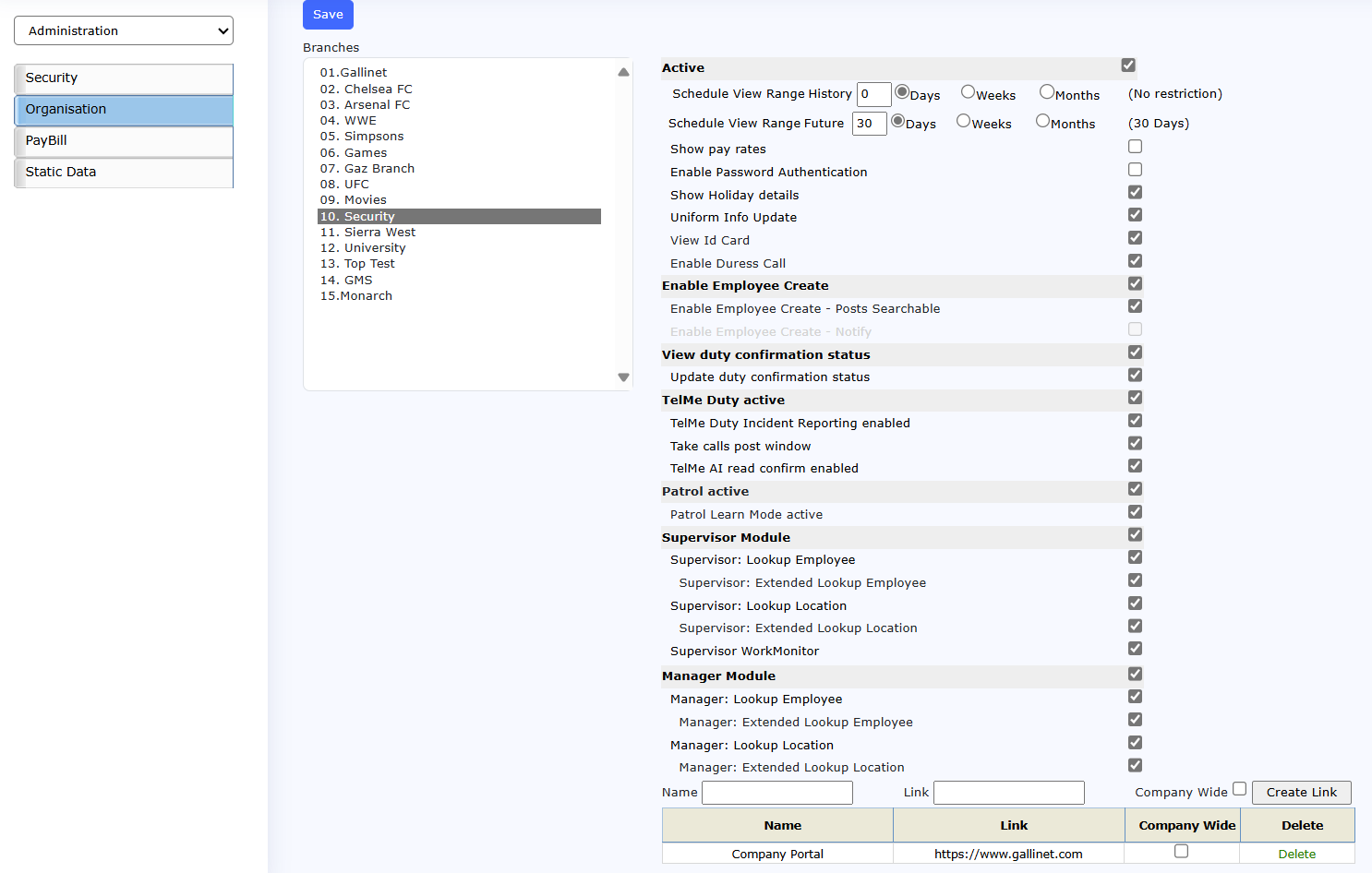Uncheck Patrol active checkbox

(1135, 489)
